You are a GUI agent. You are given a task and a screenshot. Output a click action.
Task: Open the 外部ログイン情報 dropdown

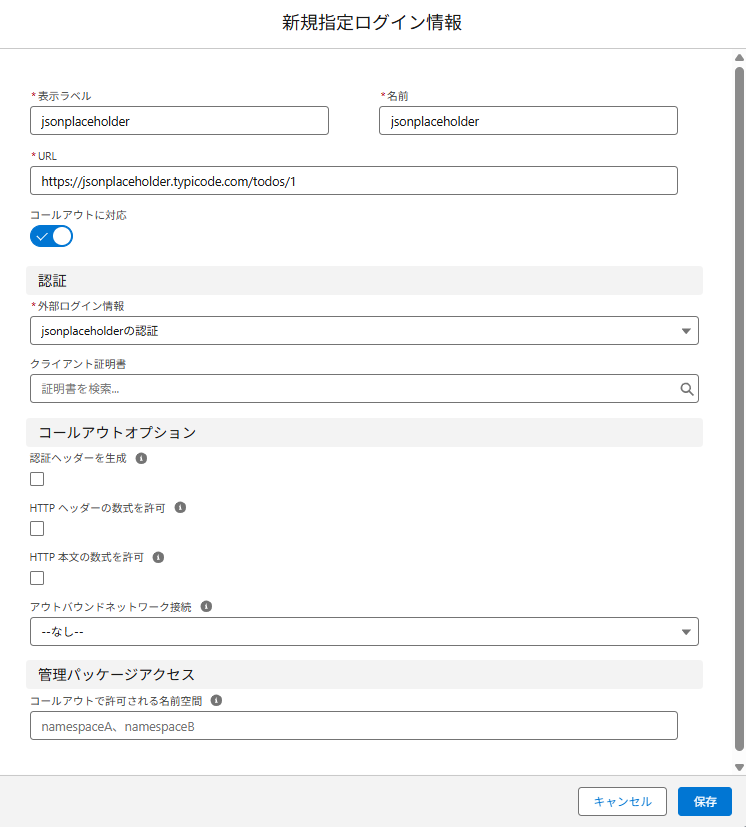coord(364,331)
